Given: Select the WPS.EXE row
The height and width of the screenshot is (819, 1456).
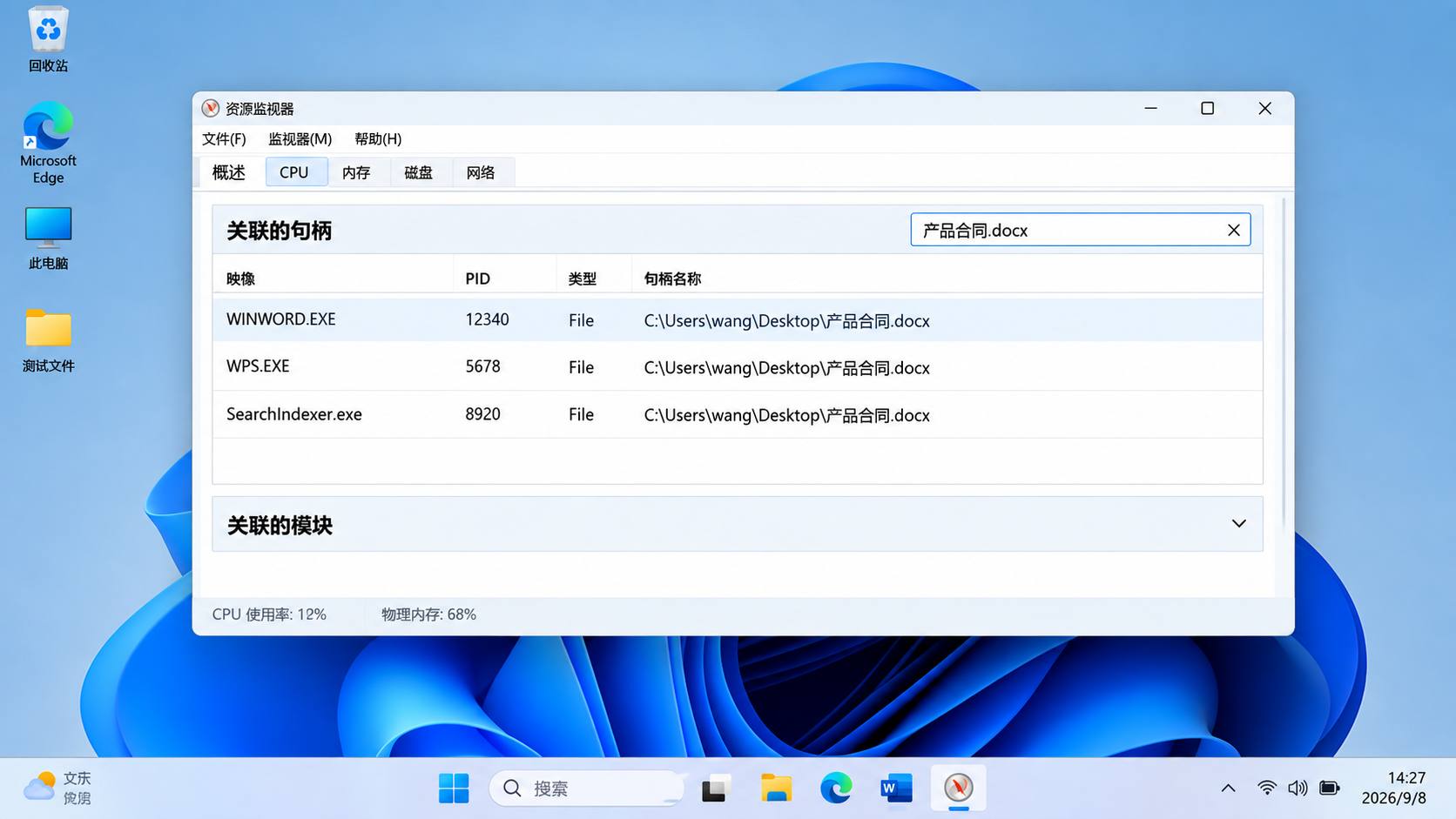Looking at the screenshot, I should pyautogui.click(x=738, y=366).
